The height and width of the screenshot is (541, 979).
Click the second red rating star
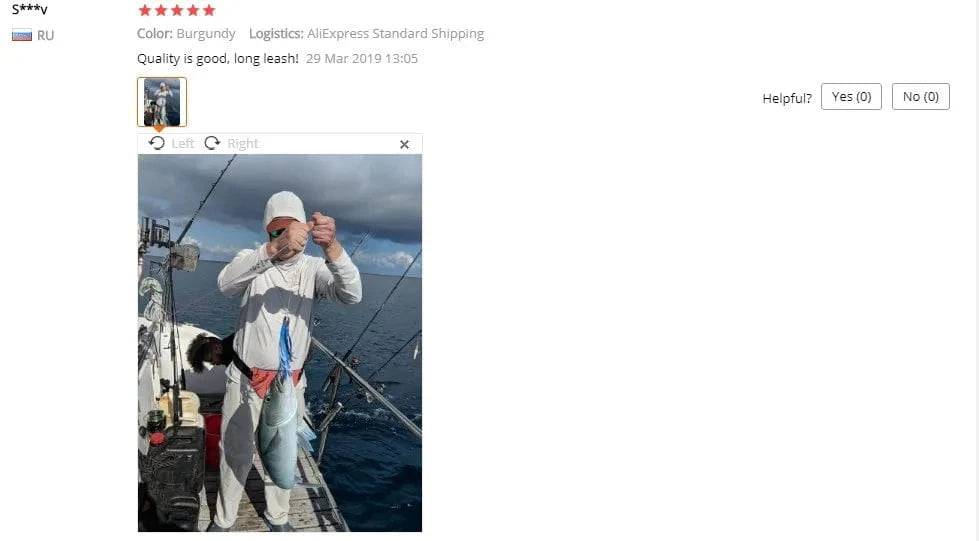(x=161, y=10)
